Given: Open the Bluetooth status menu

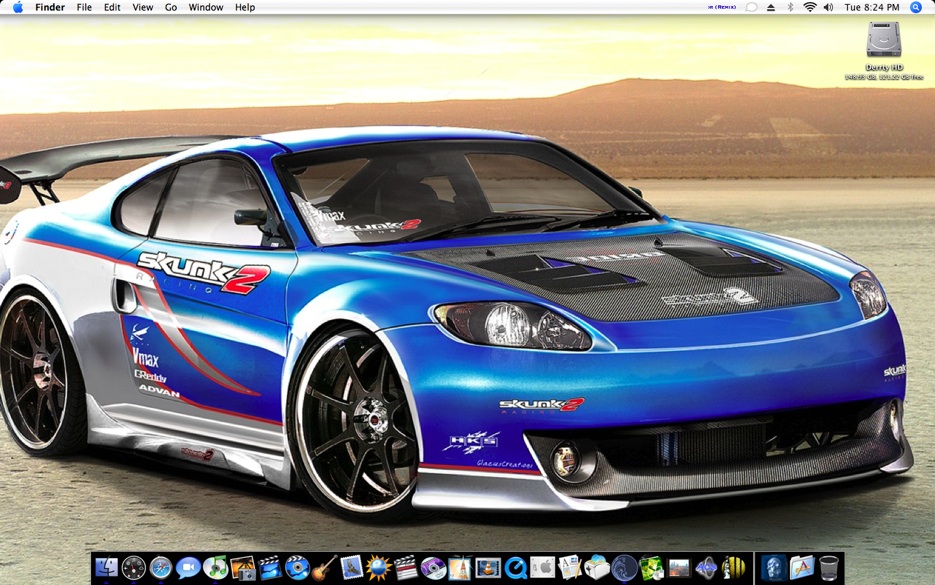Looking at the screenshot, I should [791, 7].
